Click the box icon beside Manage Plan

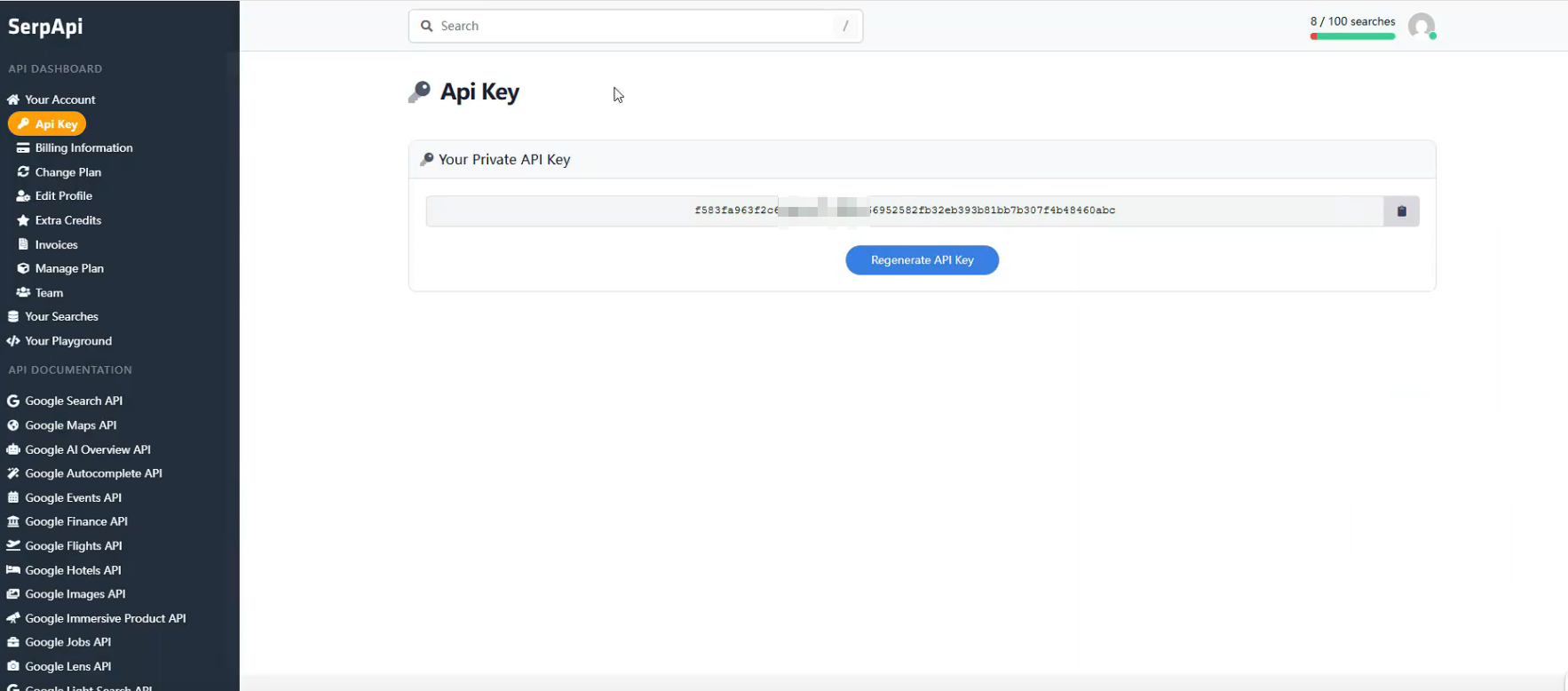point(23,268)
